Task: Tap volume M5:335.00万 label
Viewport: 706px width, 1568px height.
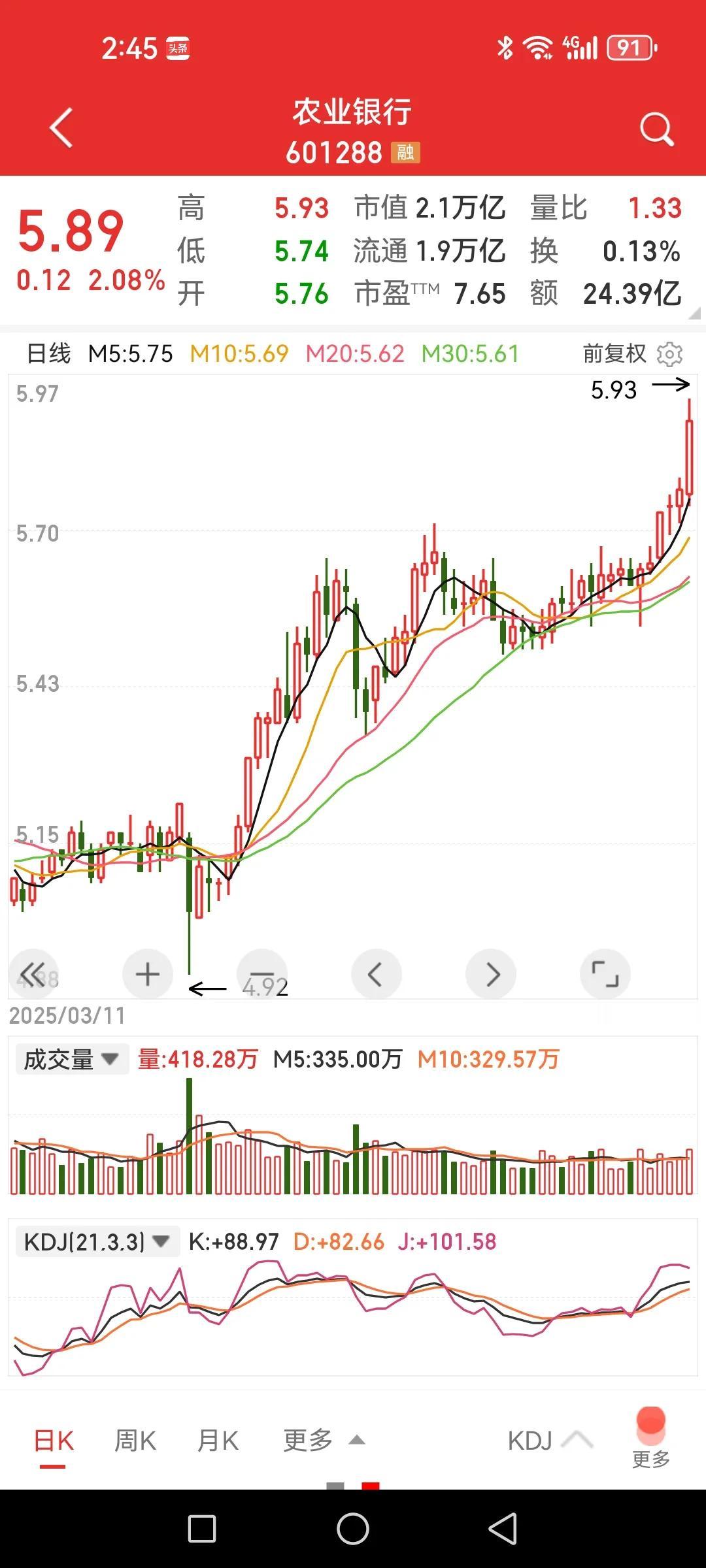Action: 337,1059
